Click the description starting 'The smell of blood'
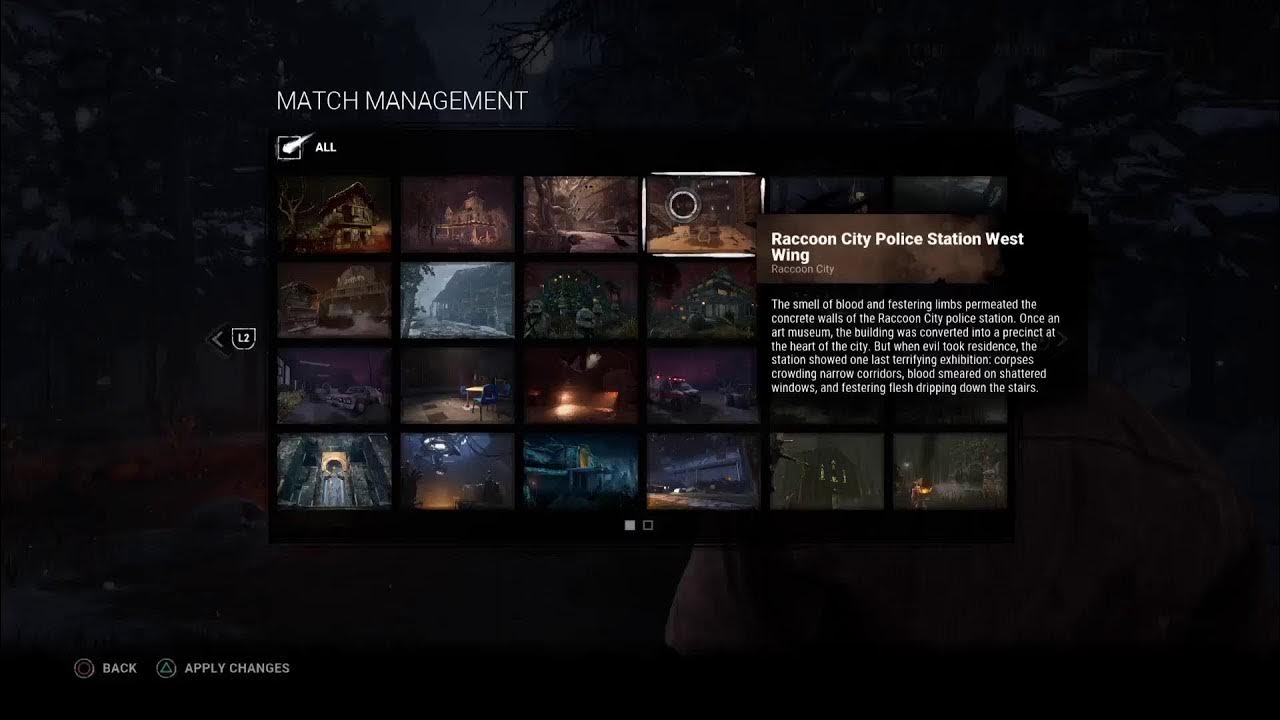This screenshot has height=720, width=1280. (915, 346)
